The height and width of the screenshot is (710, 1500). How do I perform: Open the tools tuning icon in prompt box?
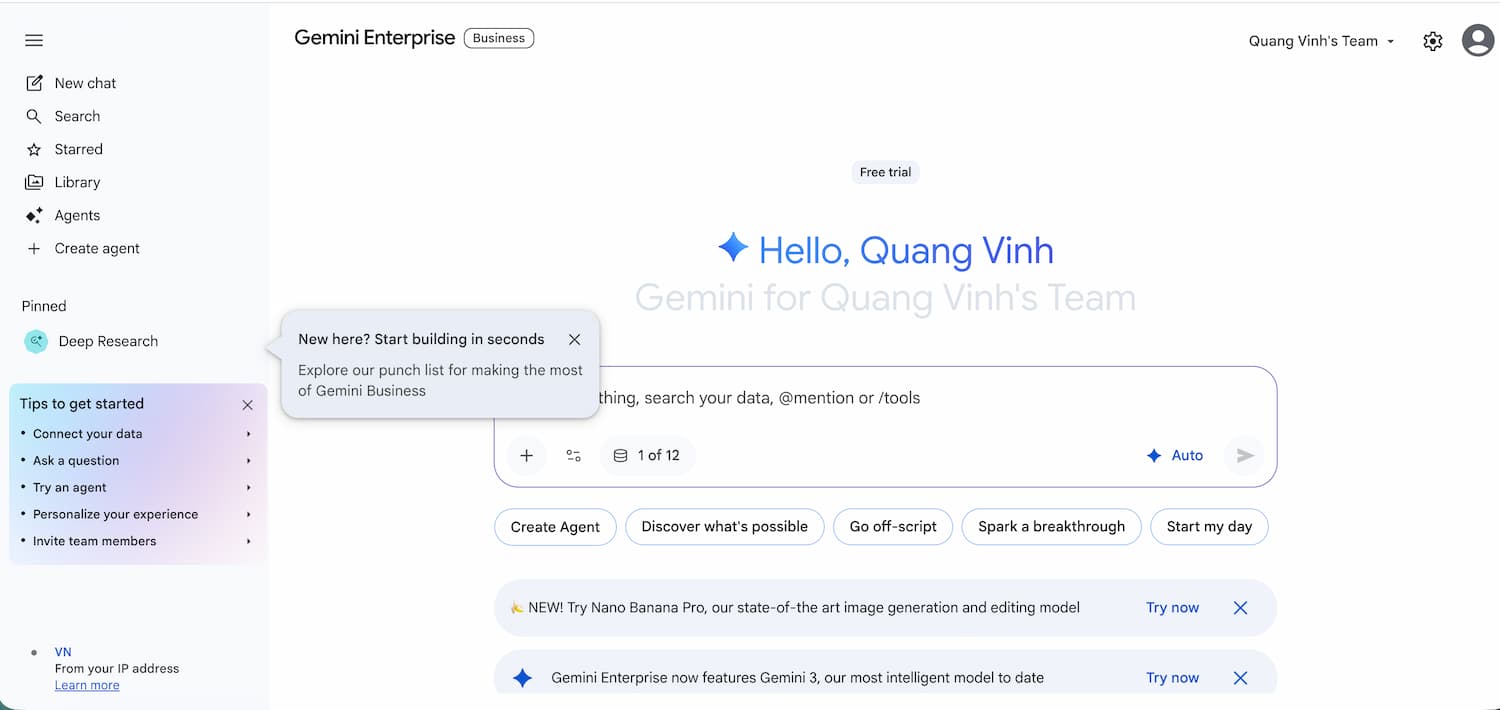click(573, 456)
